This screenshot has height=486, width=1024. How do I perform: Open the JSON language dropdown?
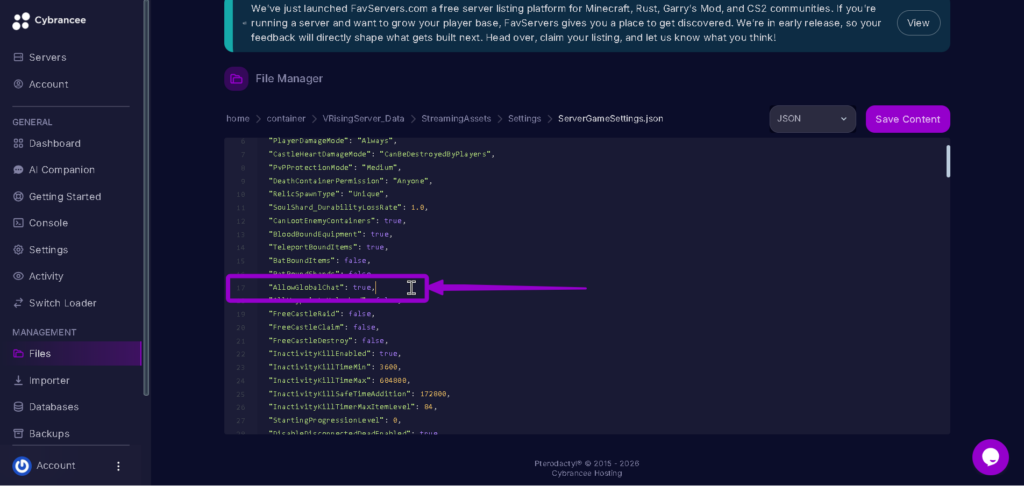point(812,119)
